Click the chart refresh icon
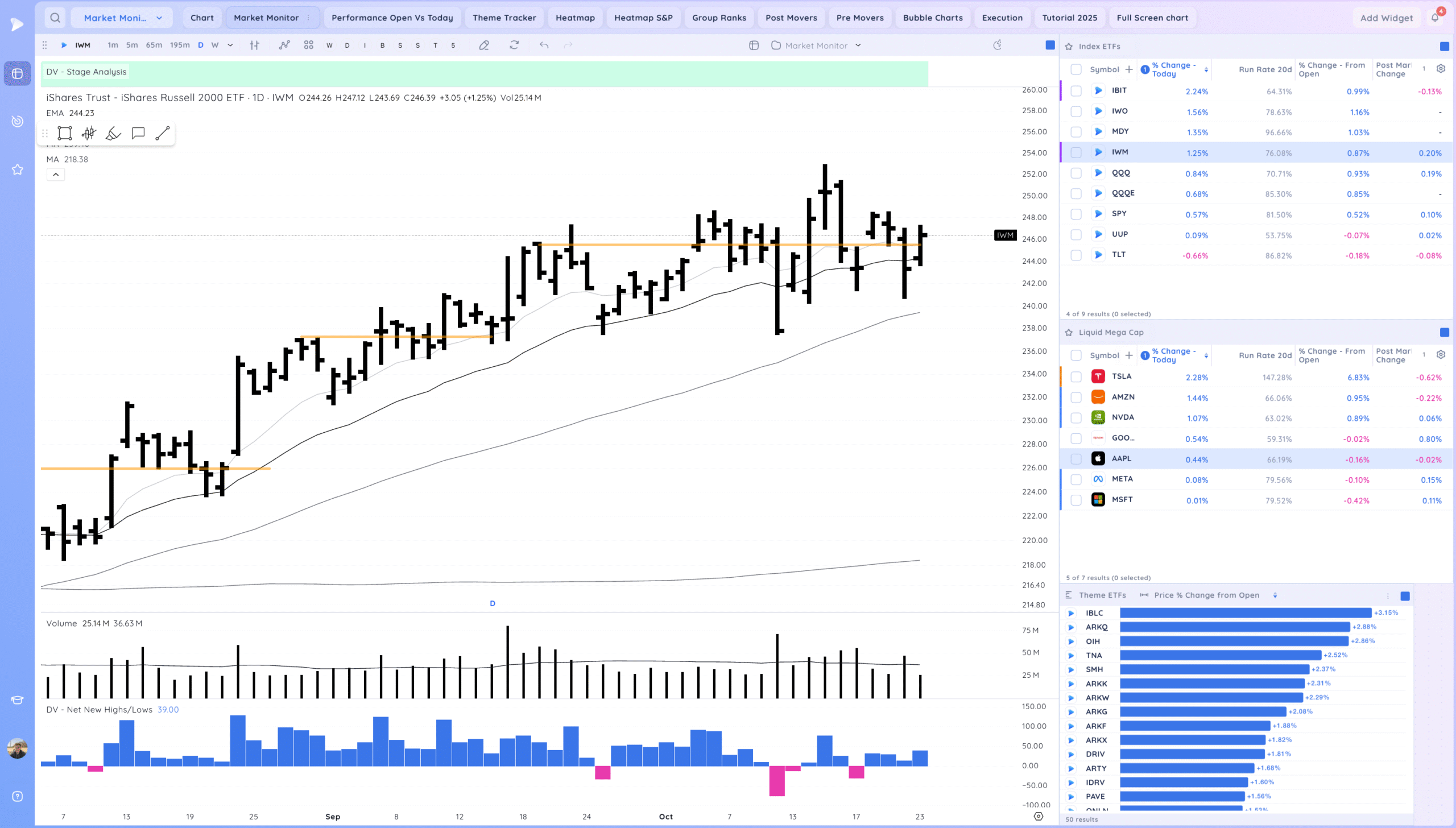The height and width of the screenshot is (828, 1456). 514,45
